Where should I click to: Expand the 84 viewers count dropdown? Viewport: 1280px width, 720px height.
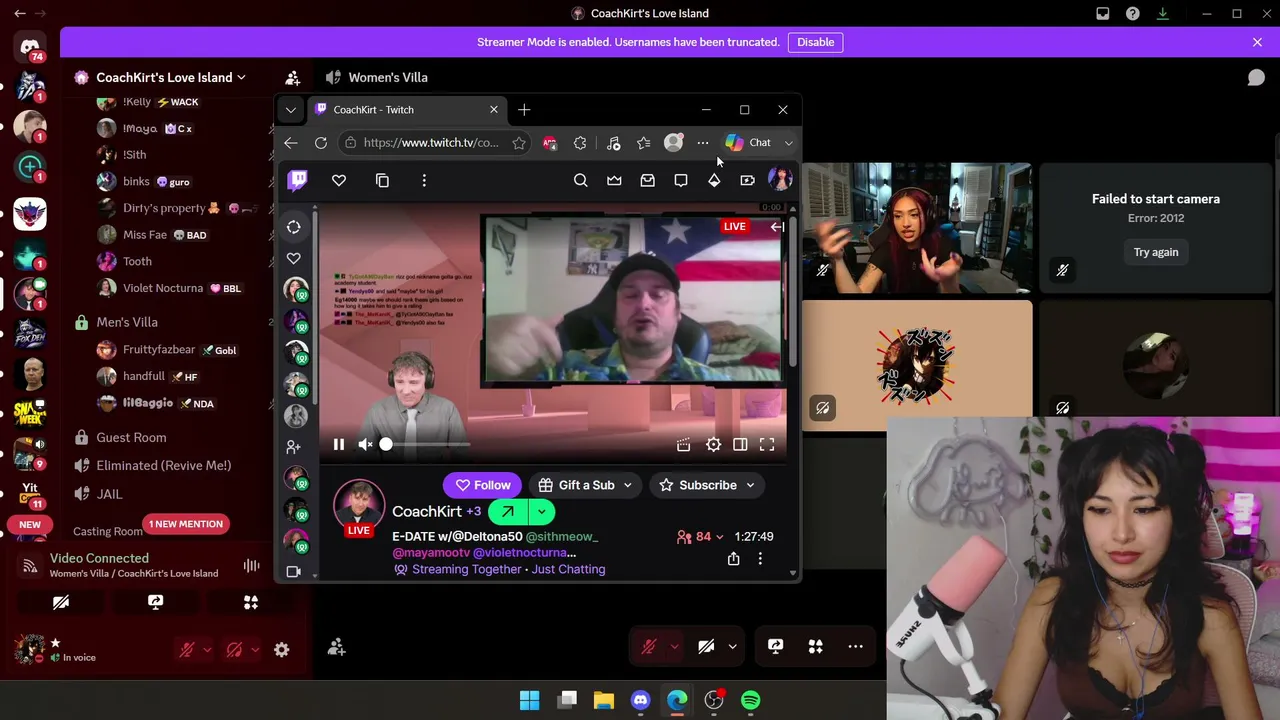(x=700, y=536)
